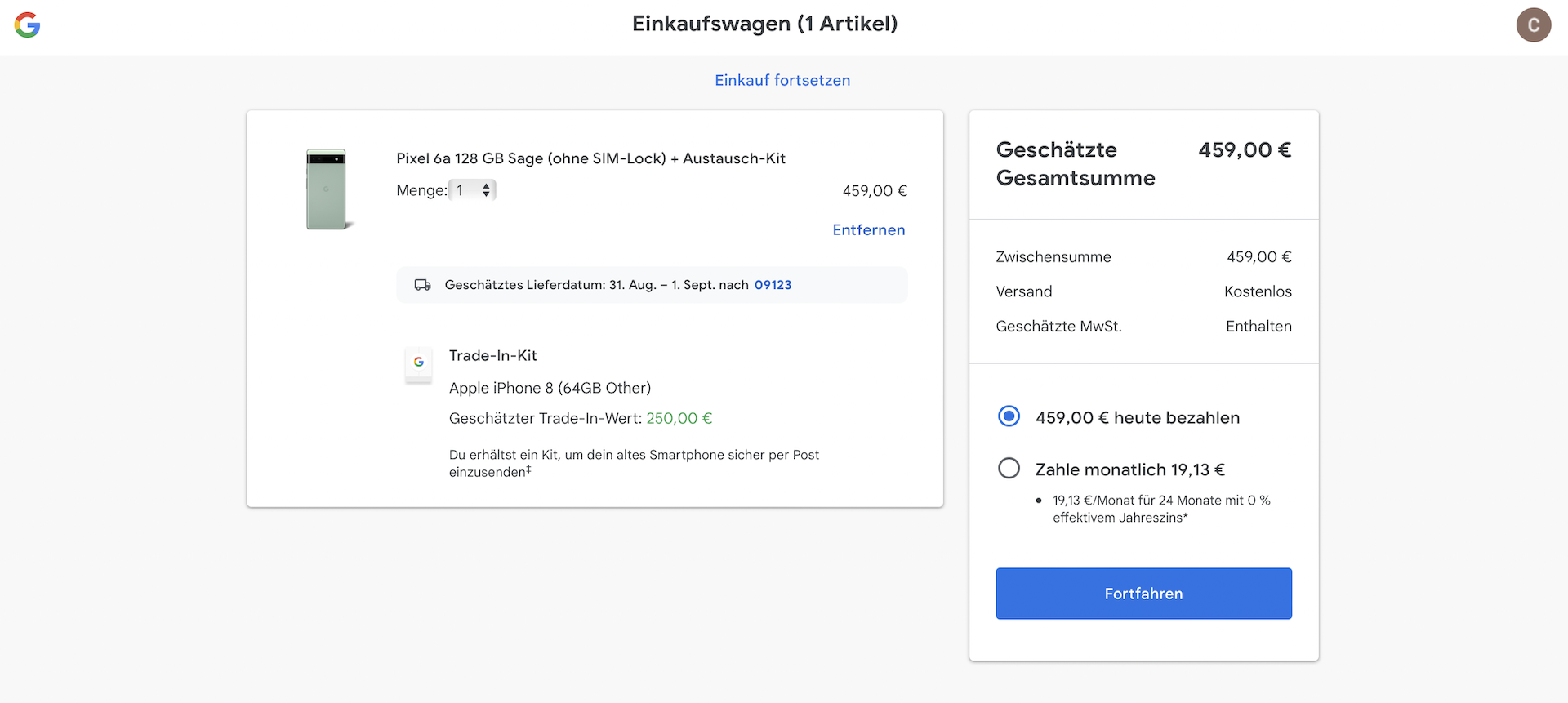The image size is (1568, 703).
Task: Select 'Zahle monatlich 19,13 €' option
Action: coord(1009,468)
